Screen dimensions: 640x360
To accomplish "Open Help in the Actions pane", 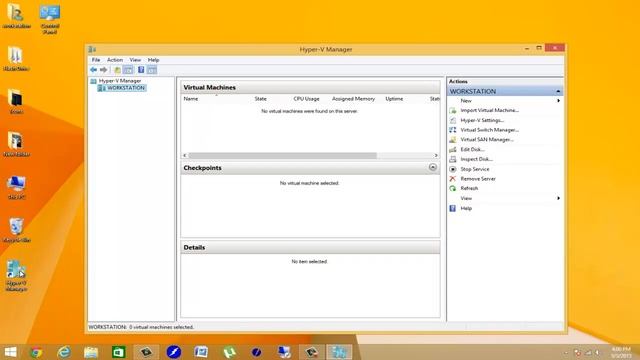I will pos(466,208).
